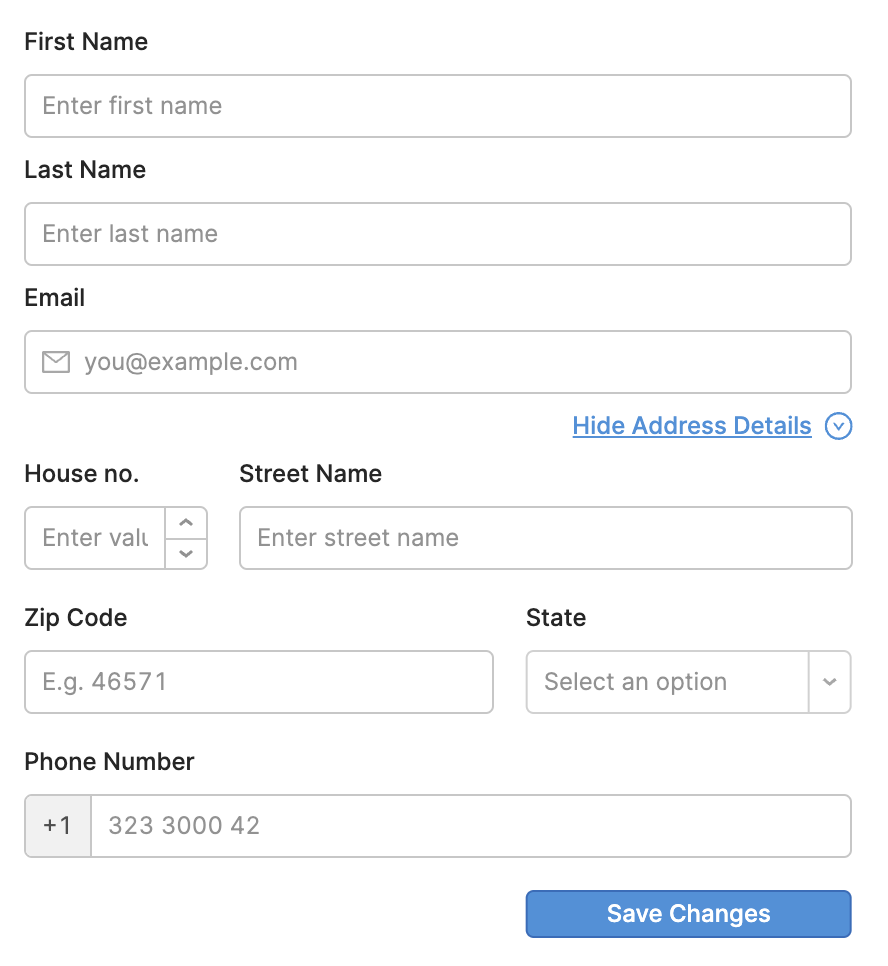The width and height of the screenshot is (888, 966).
Task: Click the envelope icon in Email field
Action: [x=56, y=362]
